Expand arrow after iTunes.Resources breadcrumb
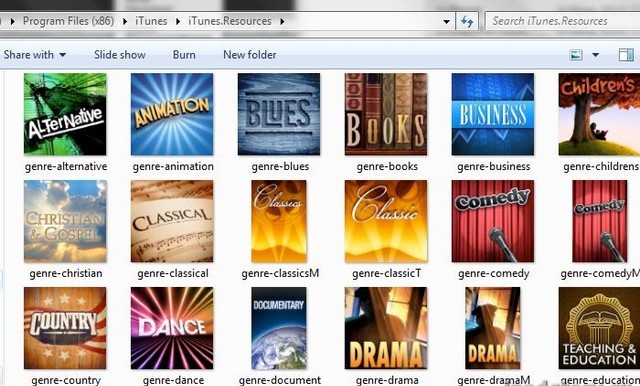This screenshot has height=386, width=640. [x=282, y=21]
